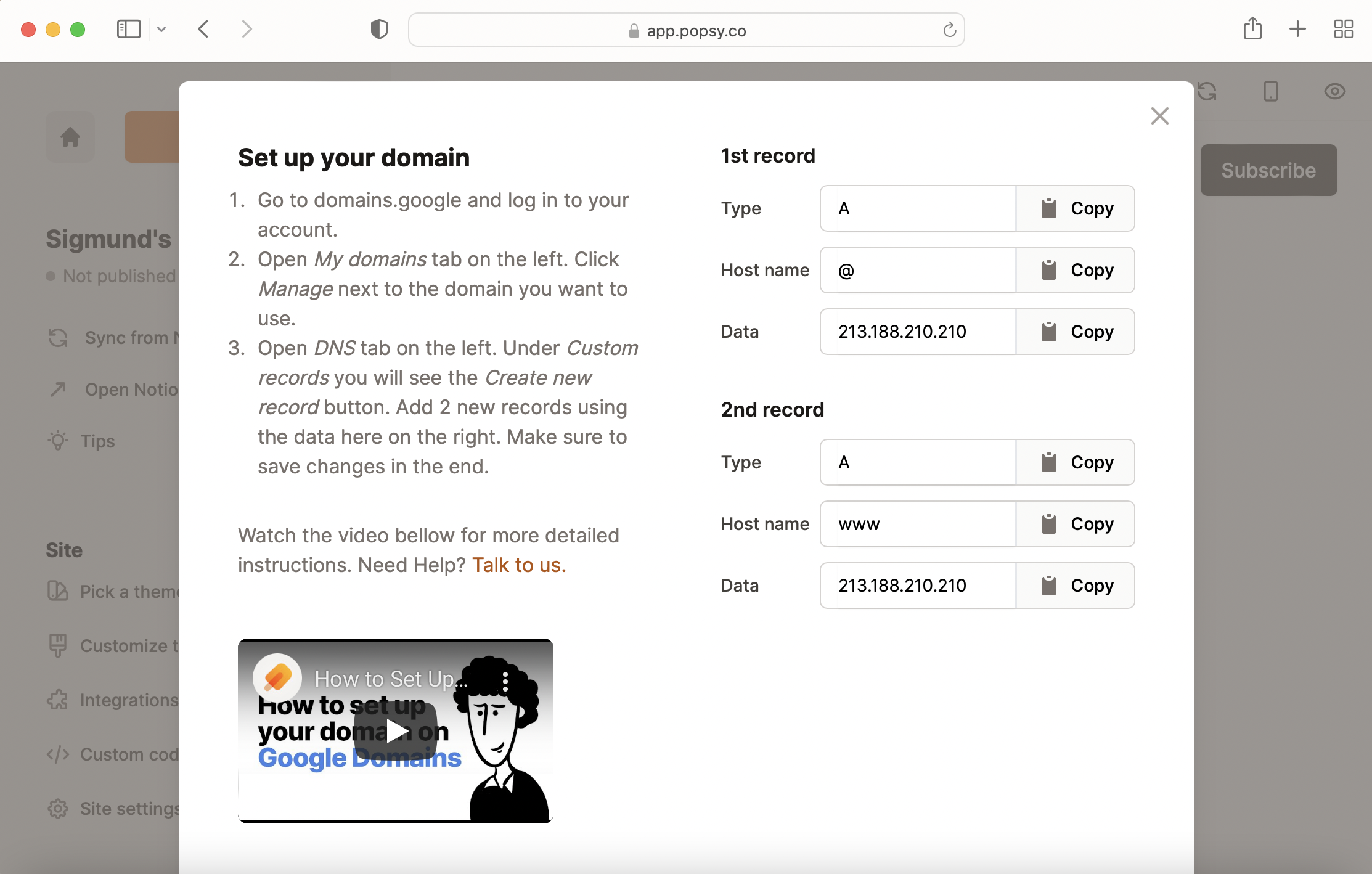Toggle the Safari sidebar panel
The width and height of the screenshot is (1372, 874).
pyautogui.click(x=129, y=29)
